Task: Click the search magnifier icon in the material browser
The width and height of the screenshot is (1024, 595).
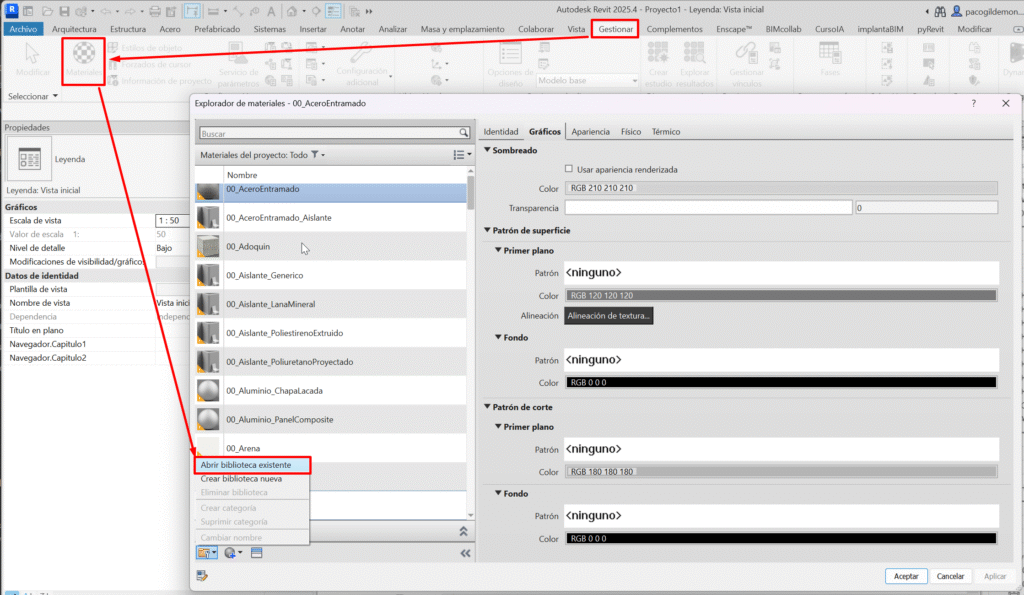Action: tap(464, 132)
